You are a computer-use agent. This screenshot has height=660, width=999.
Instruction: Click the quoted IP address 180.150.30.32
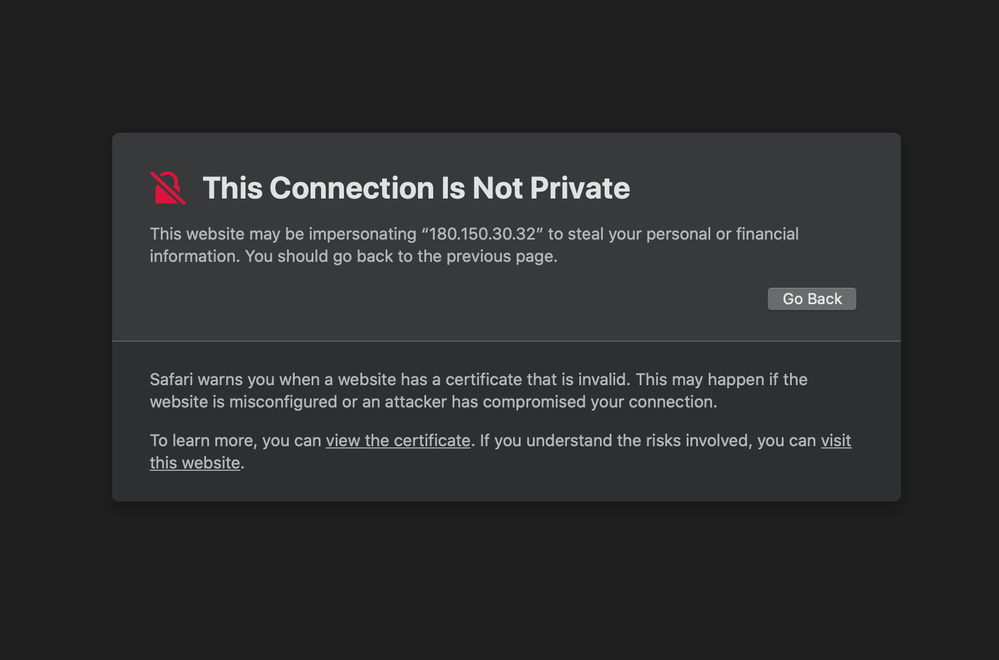click(x=481, y=234)
